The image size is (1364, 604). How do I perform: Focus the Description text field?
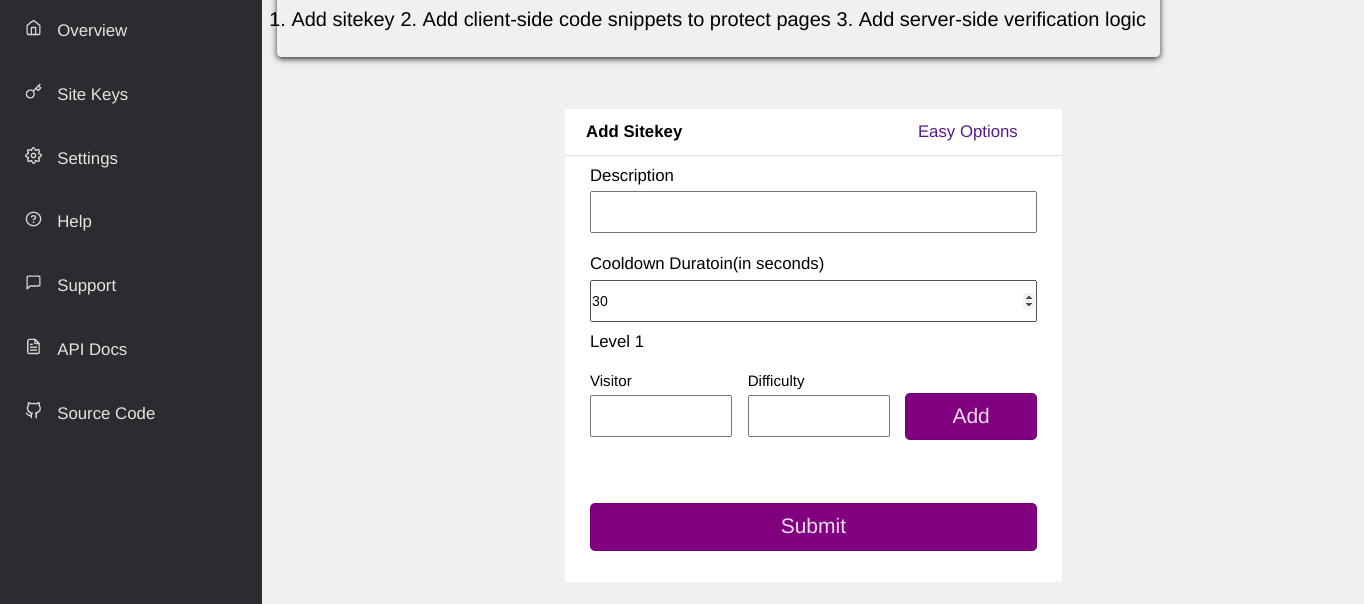[813, 212]
